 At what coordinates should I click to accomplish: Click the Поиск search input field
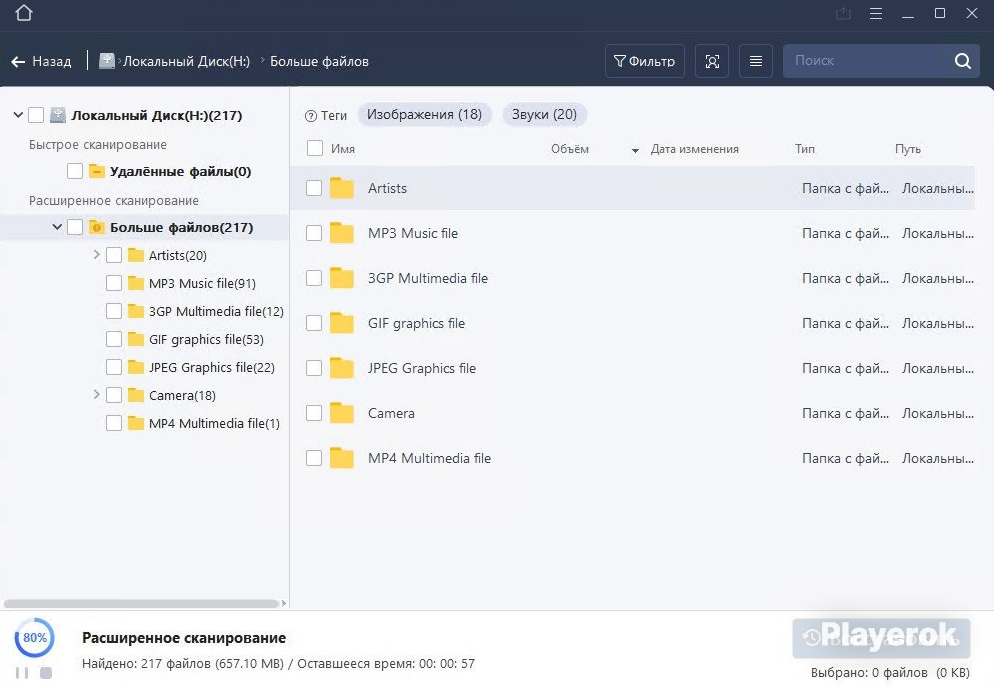(865, 61)
